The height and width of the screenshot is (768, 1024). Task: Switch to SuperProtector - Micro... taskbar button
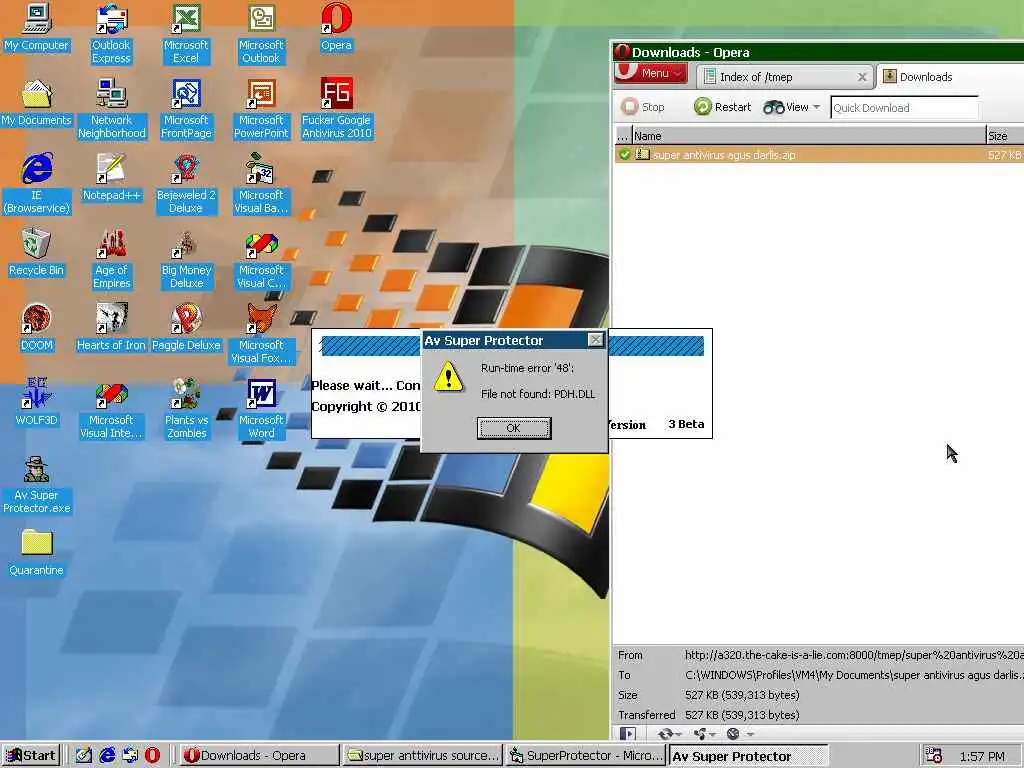pyautogui.click(x=586, y=756)
